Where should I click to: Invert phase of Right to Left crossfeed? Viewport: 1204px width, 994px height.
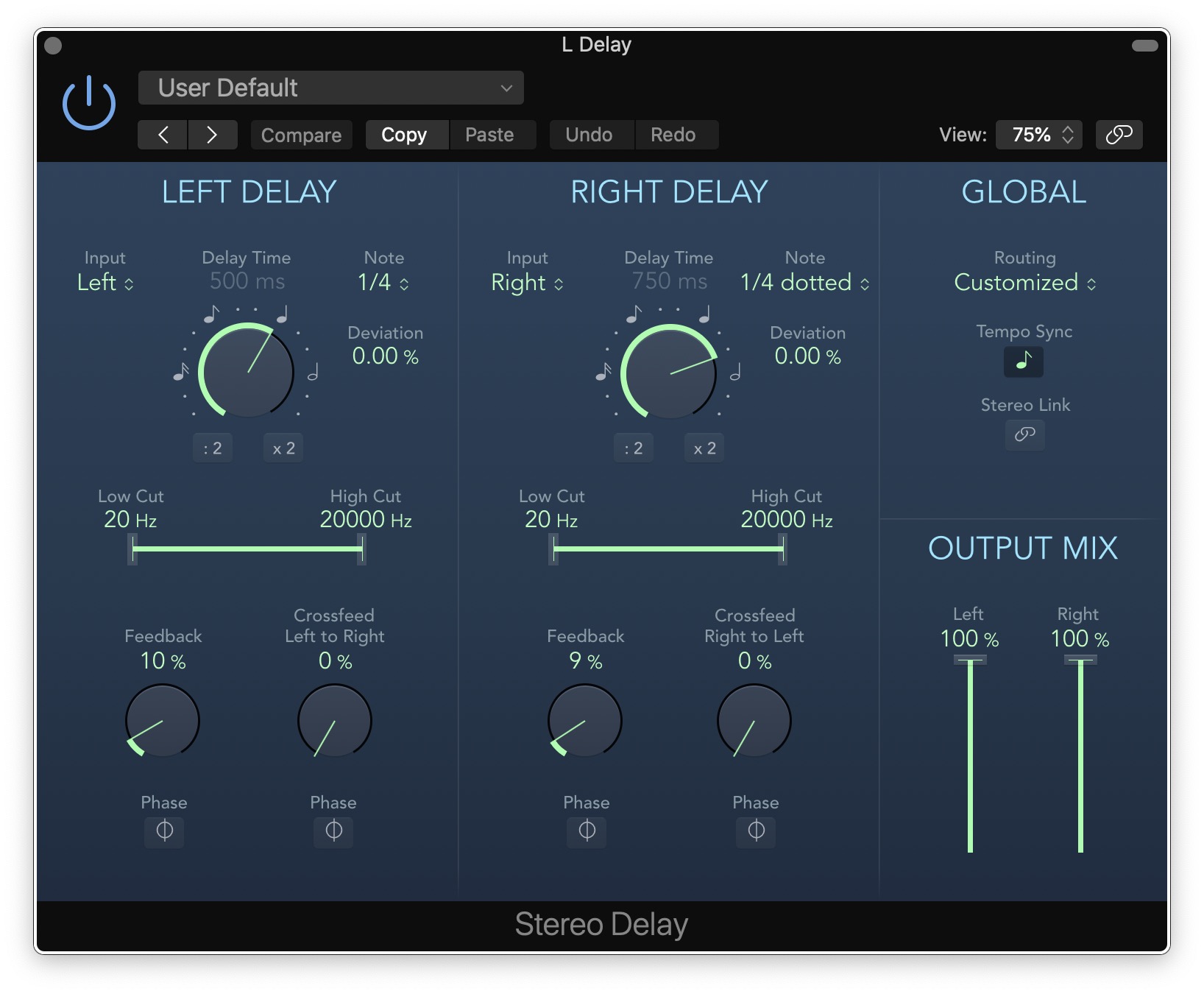[756, 831]
